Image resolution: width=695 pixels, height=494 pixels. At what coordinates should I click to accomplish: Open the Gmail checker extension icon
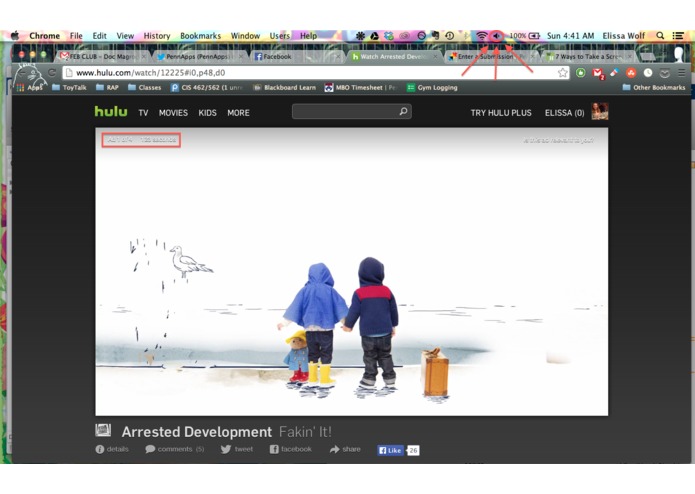click(597, 73)
